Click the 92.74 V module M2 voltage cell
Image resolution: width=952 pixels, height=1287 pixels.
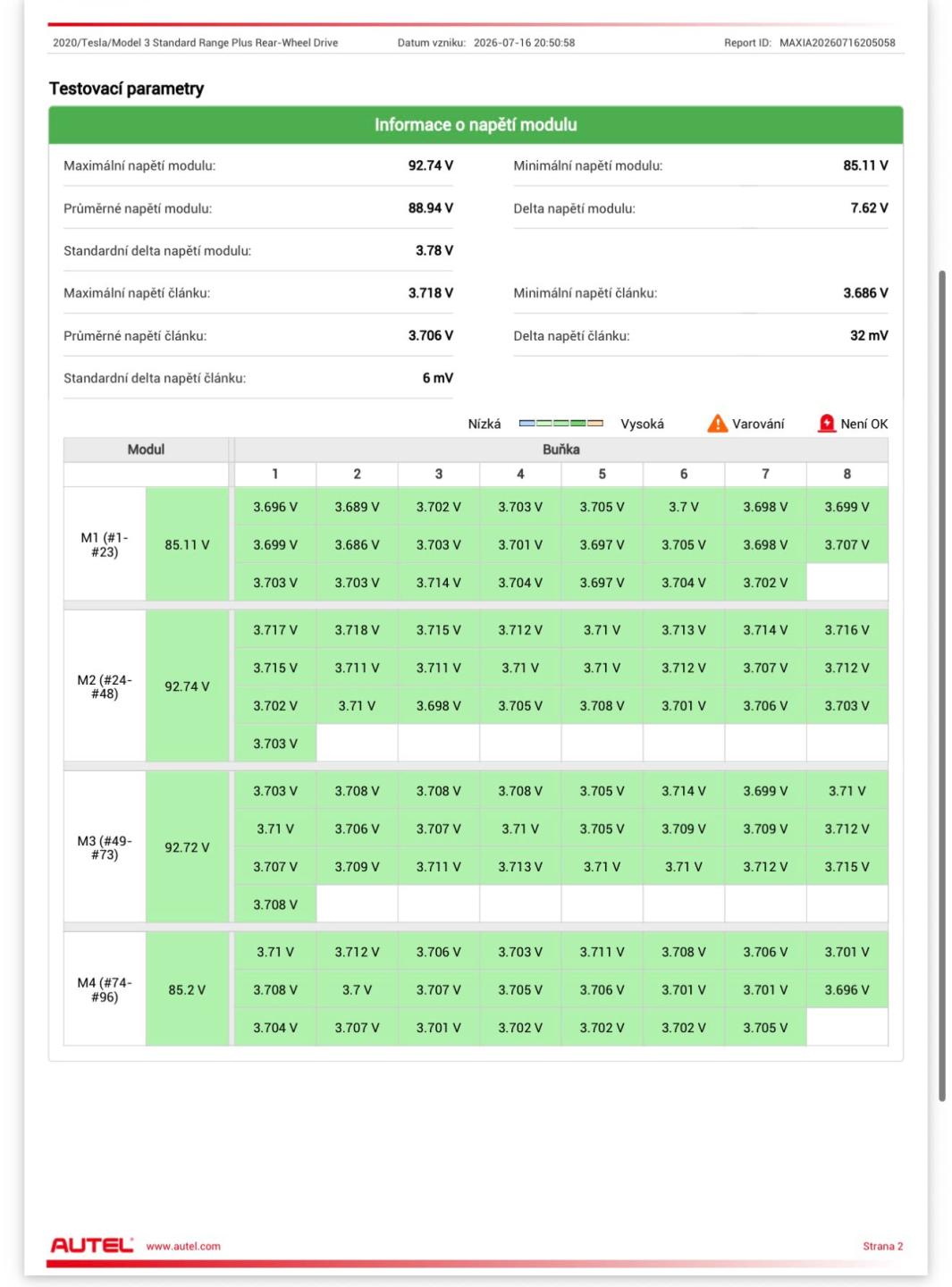[187, 686]
